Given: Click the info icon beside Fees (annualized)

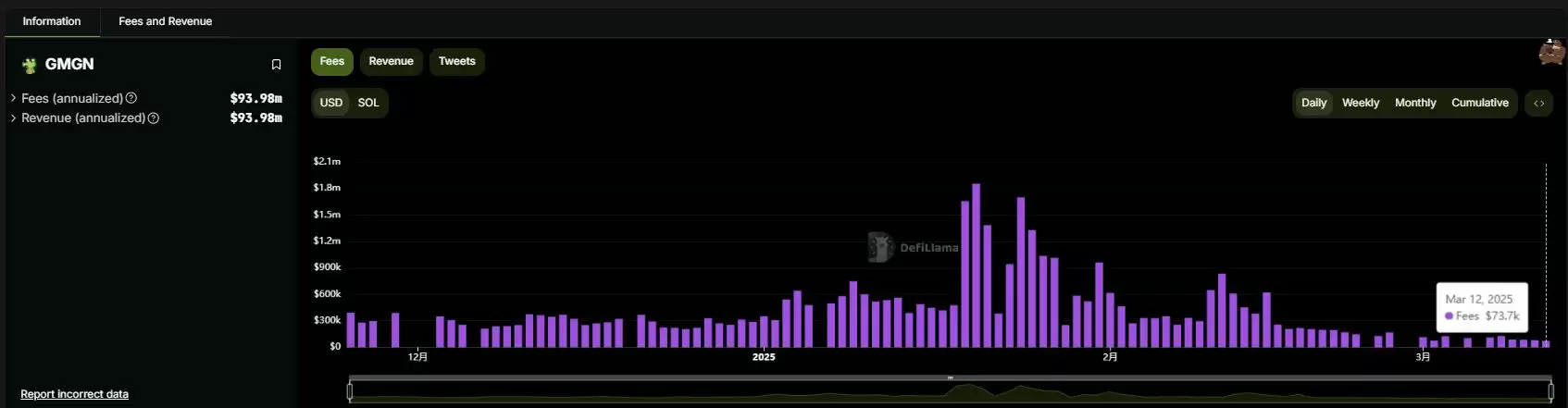Looking at the screenshot, I should click(x=131, y=98).
